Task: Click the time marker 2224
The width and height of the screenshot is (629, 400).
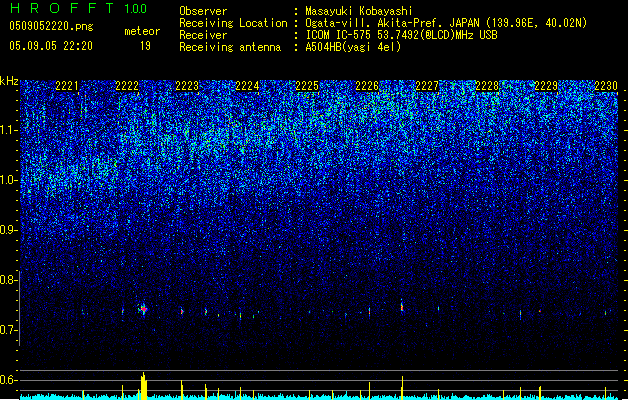Action: pyautogui.click(x=247, y=86)
